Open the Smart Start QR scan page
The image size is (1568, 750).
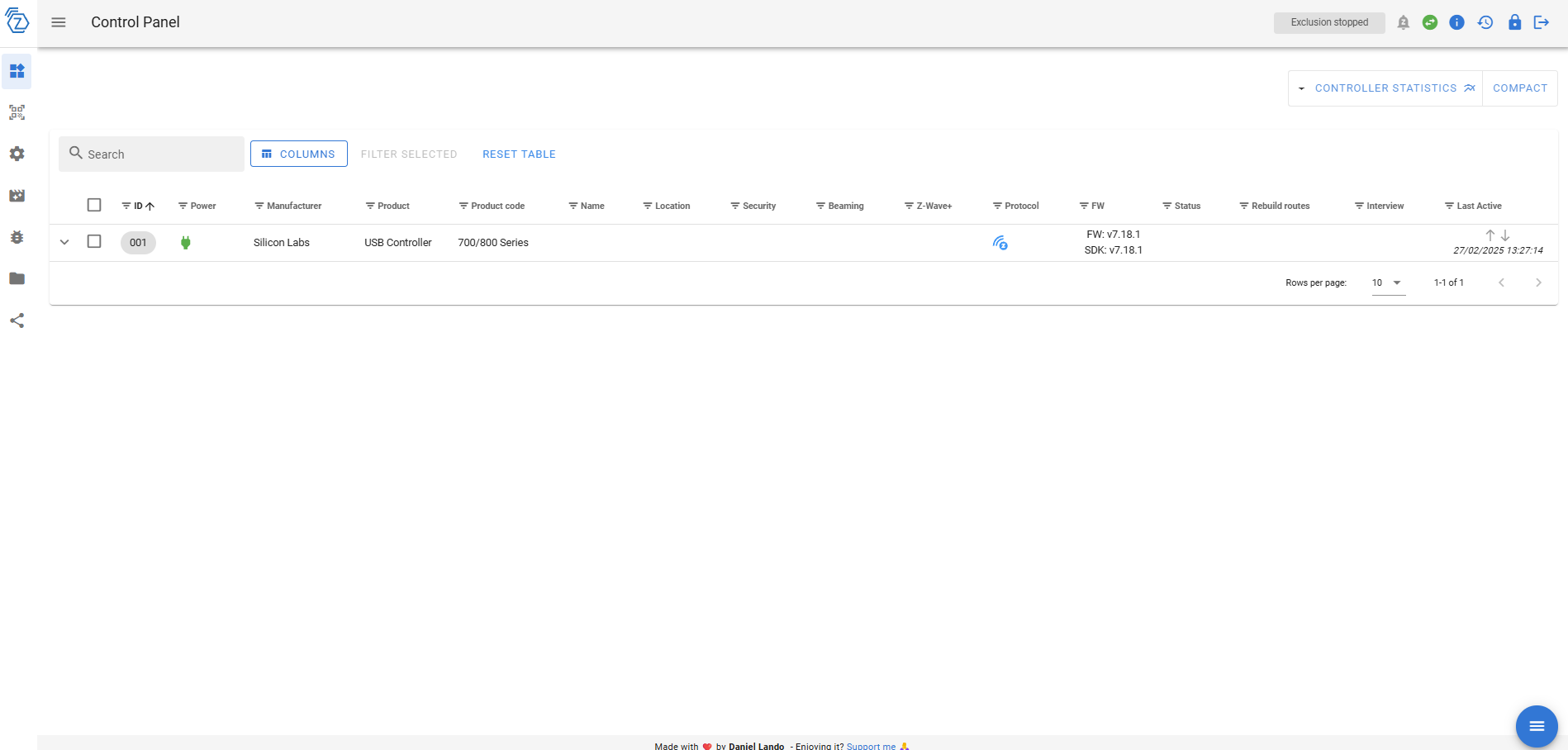click(17, 112)
